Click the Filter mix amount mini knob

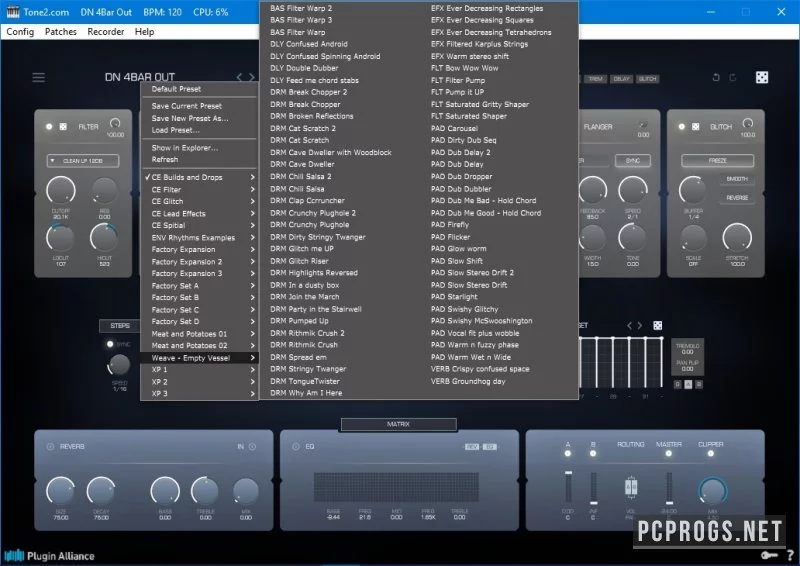[115, 124]
